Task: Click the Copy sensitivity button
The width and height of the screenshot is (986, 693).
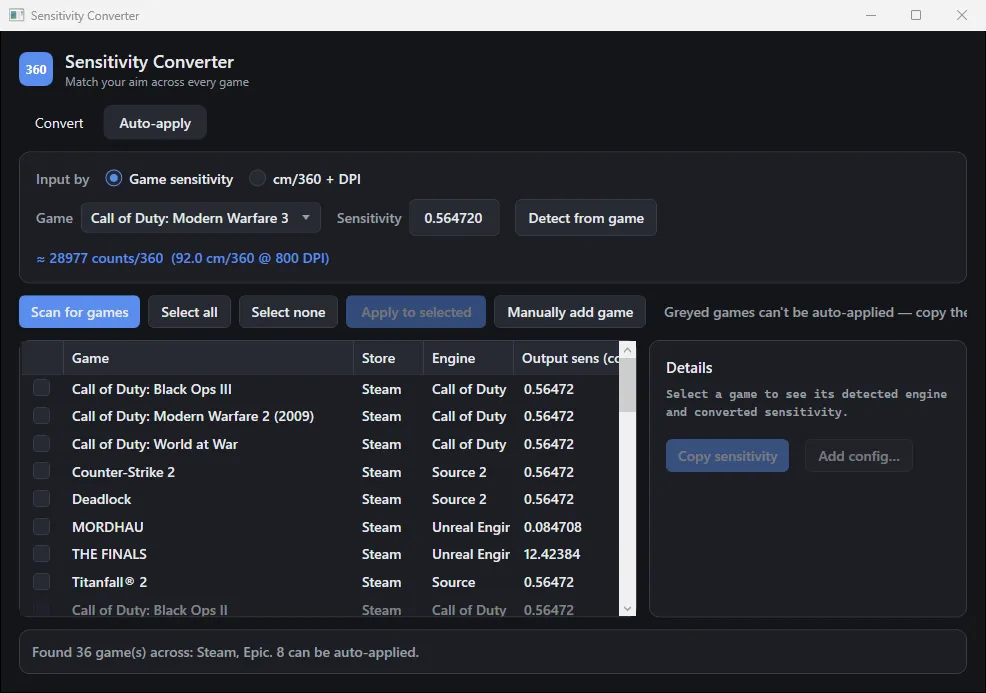Action: point(728,456)
